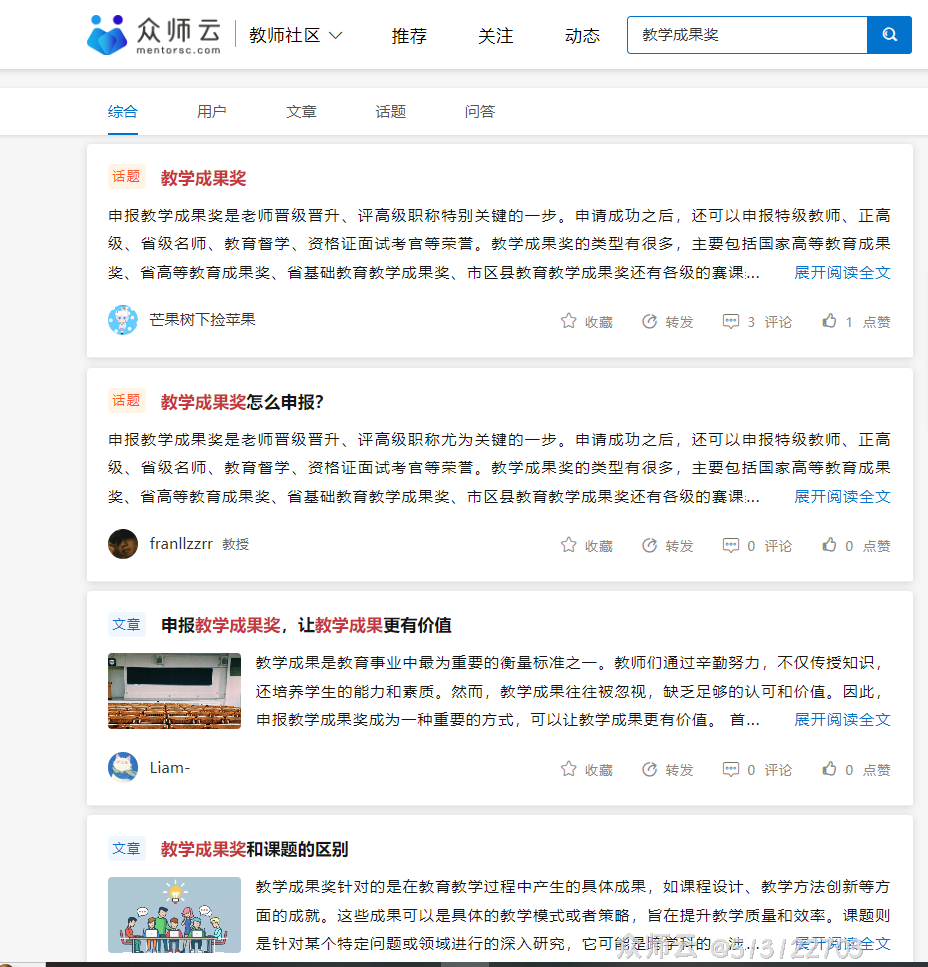Click inside the search input field
The image size is (928, 967).
747,34
